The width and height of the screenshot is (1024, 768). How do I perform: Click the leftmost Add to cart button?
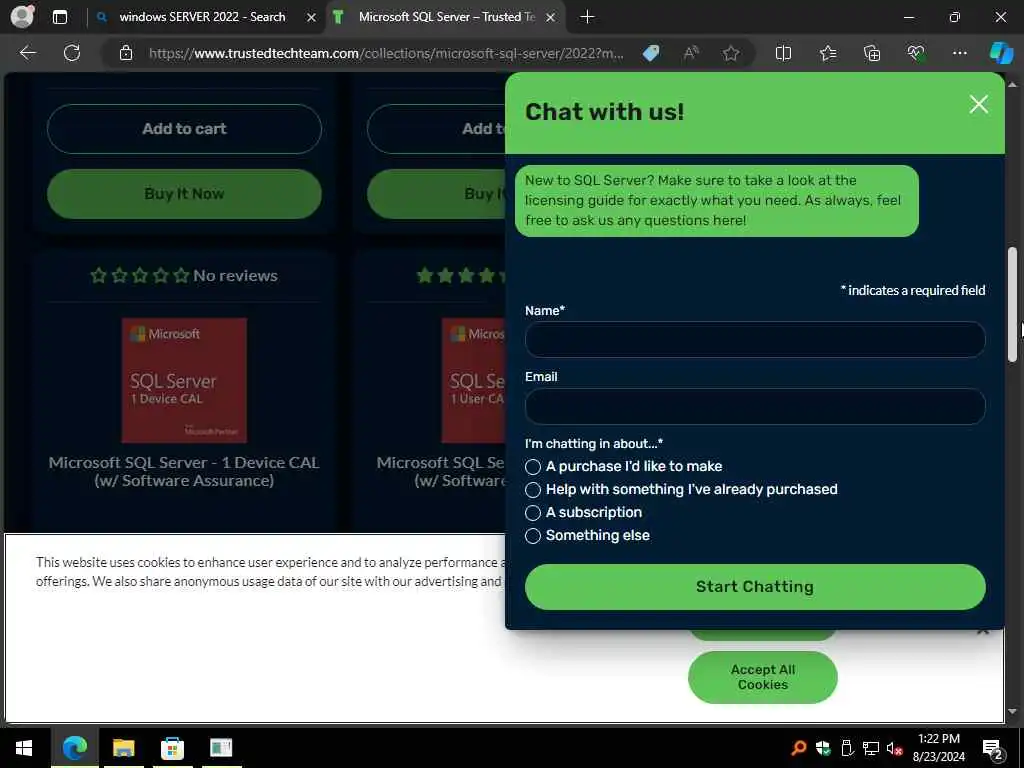pos(184,129)
